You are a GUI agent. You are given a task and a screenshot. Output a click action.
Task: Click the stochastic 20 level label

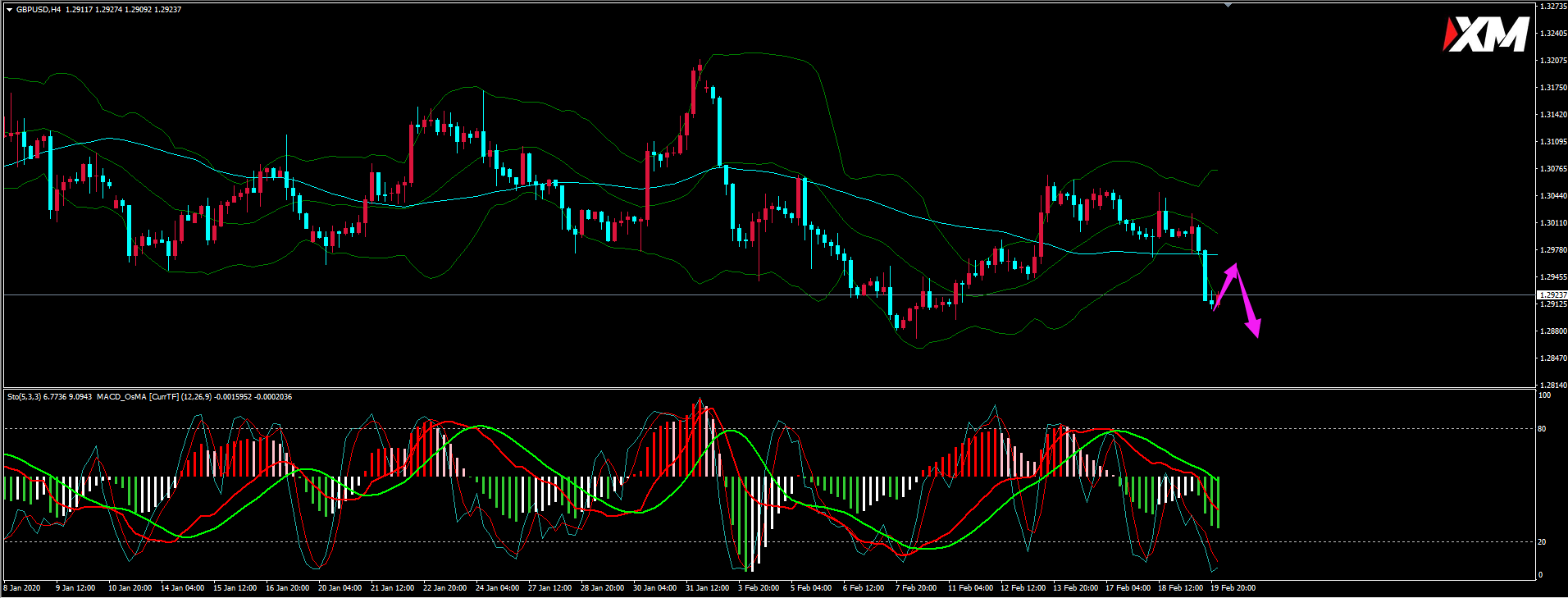(x=1543, y=542)
